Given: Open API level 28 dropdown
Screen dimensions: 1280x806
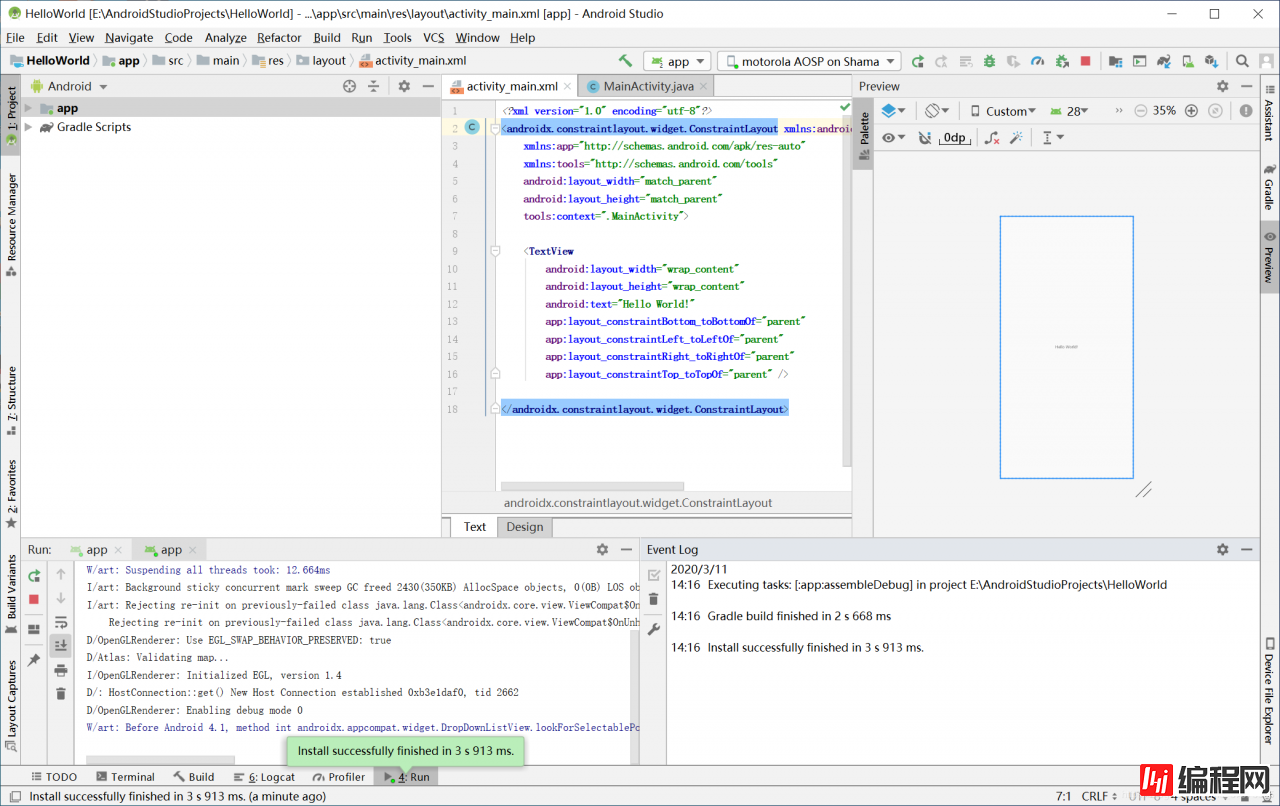Looking at the screenshot, I should click(x=1069, y=111).
